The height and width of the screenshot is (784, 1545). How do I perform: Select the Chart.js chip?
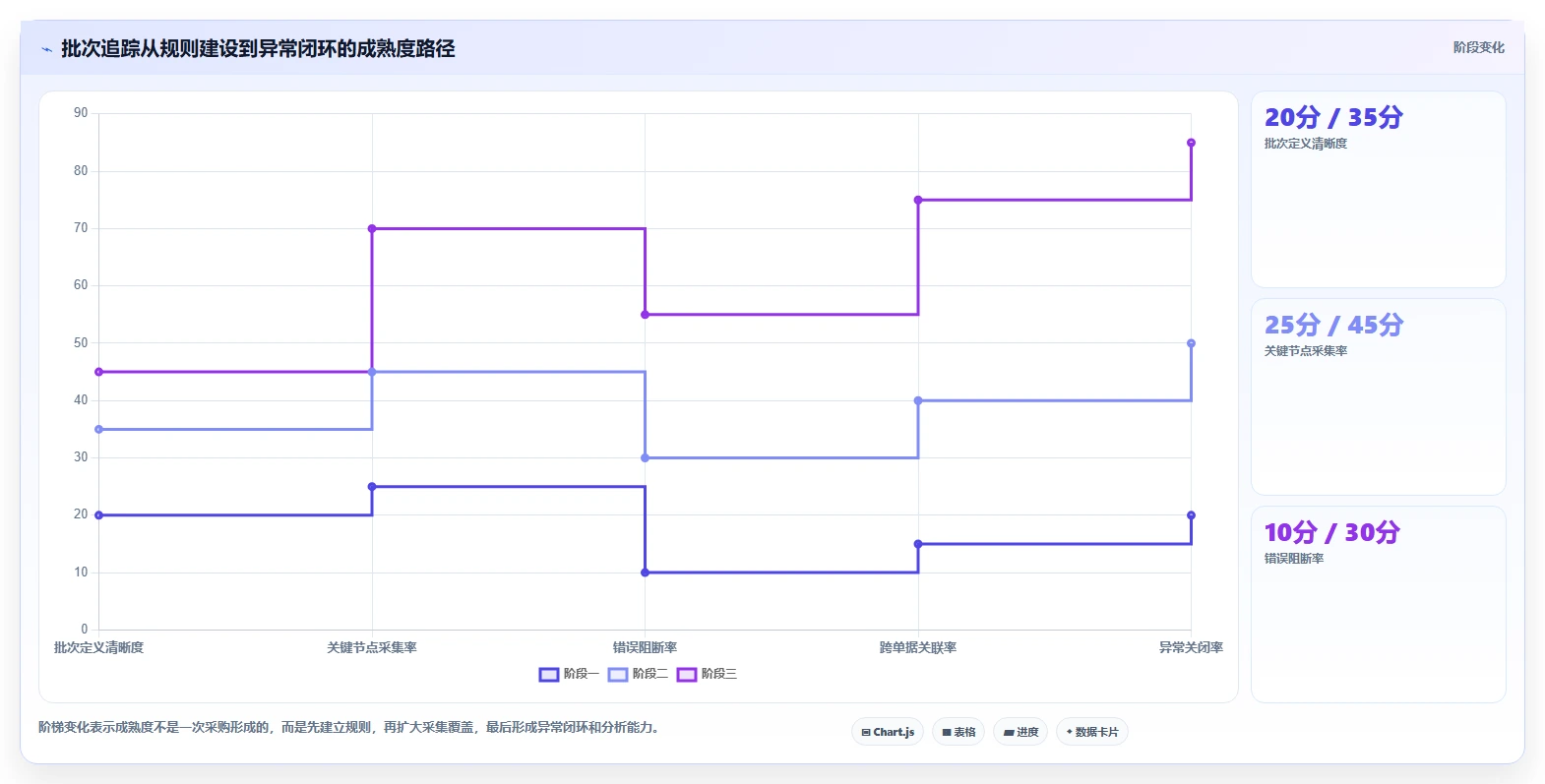pyautogui.click(x=888, y=732)
